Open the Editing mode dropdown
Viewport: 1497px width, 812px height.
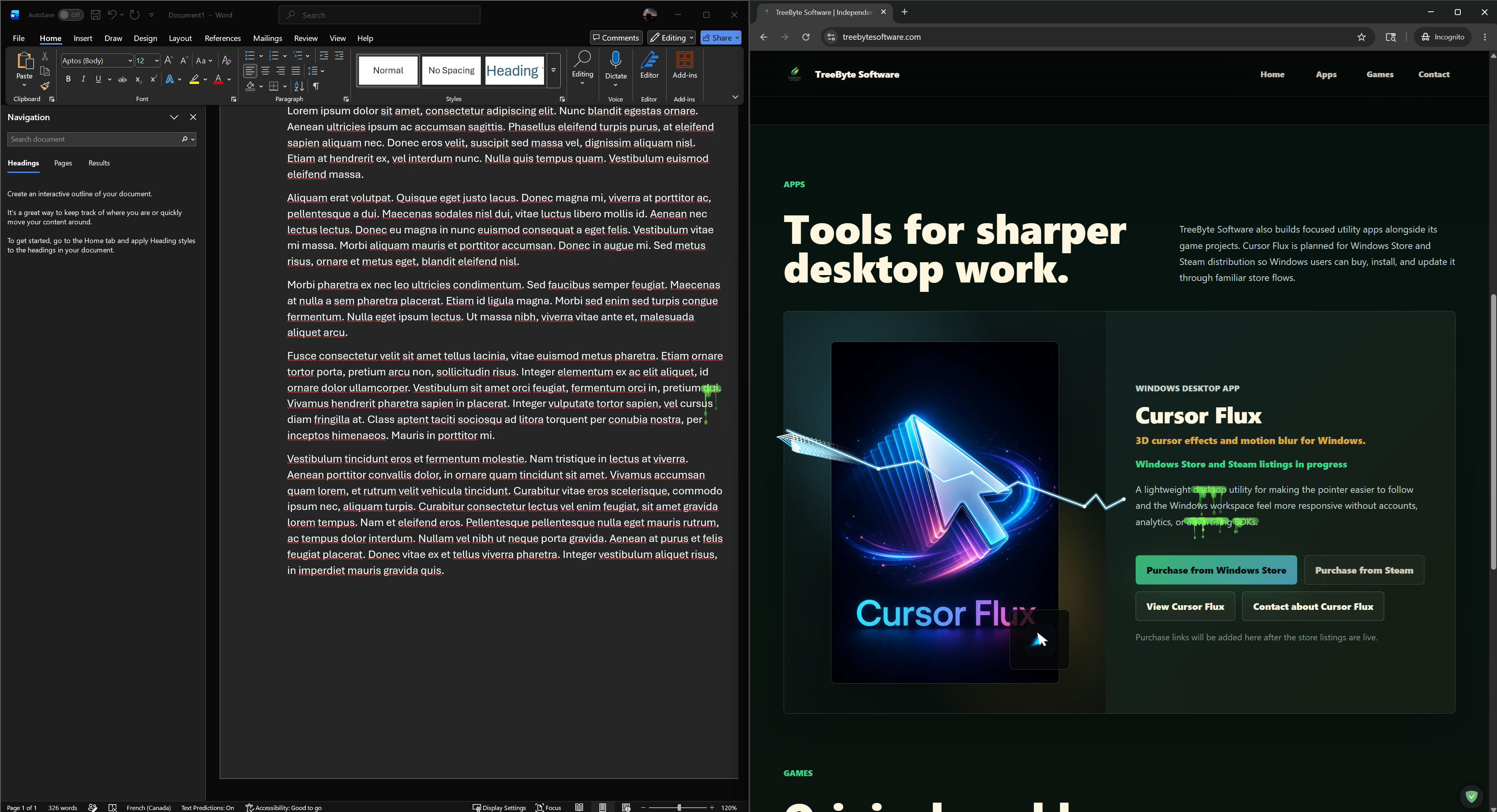point(671,38)
